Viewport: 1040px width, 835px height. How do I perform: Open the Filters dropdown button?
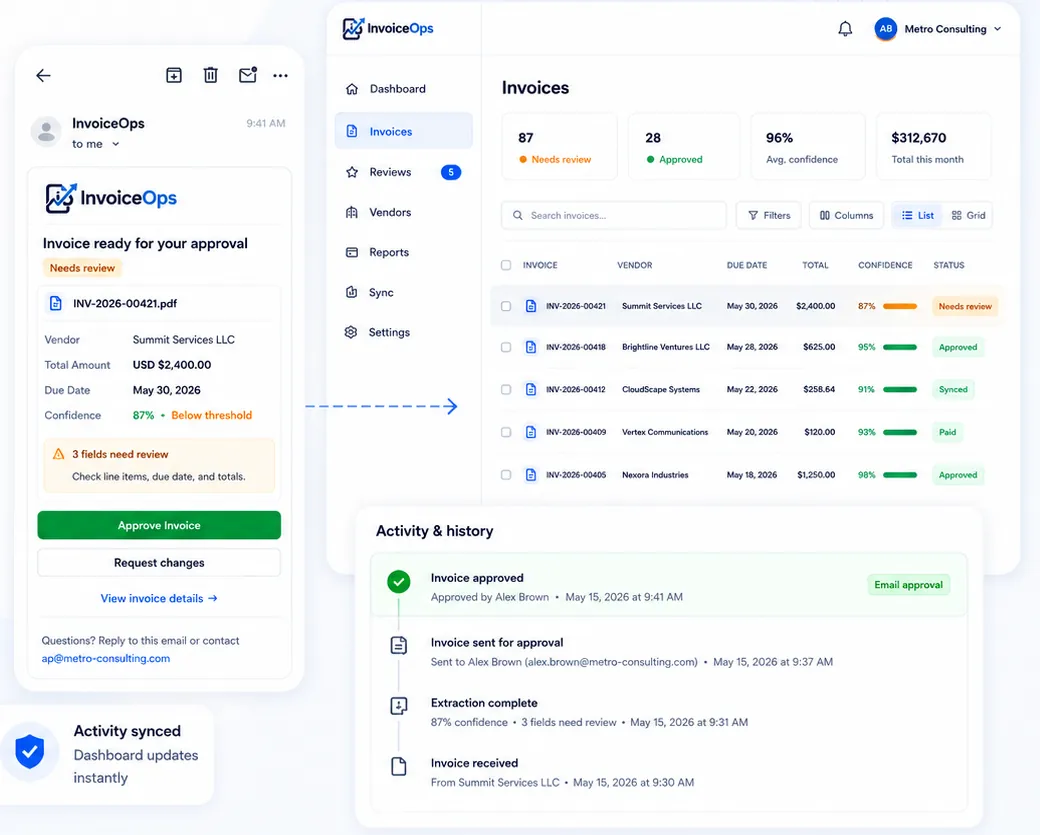769,216
